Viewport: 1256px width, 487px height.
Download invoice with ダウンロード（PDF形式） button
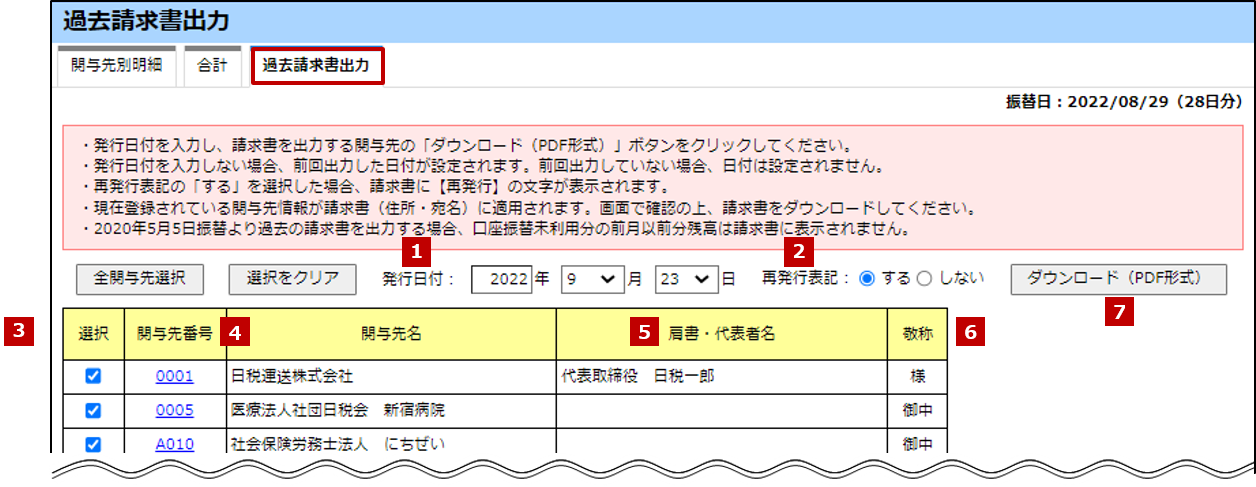(x=1119, y=278)
